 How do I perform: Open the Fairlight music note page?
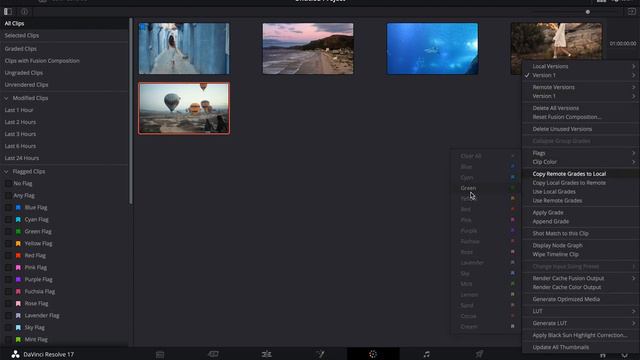coord(427,354)
